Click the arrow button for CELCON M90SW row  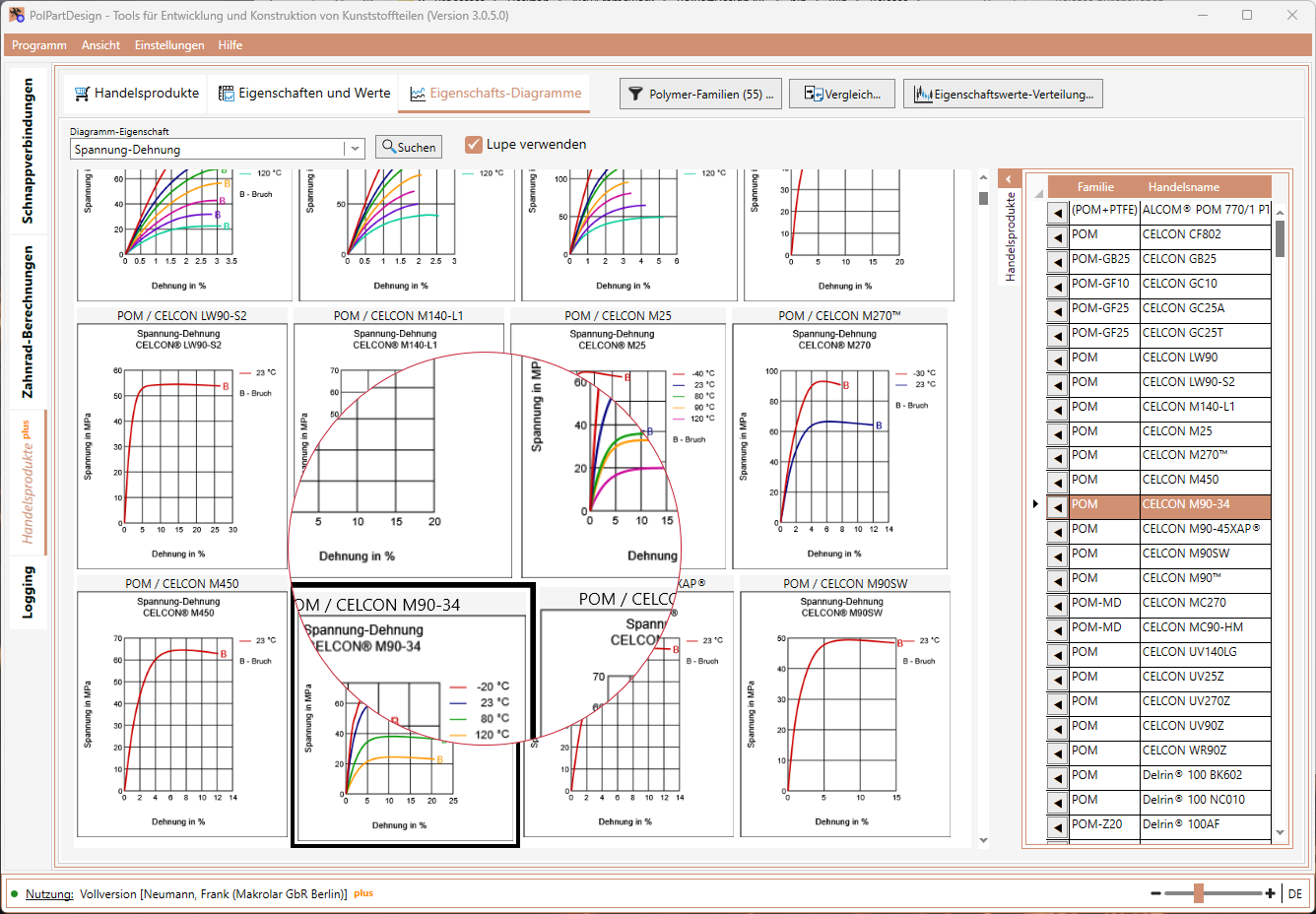pos(1058,555)
